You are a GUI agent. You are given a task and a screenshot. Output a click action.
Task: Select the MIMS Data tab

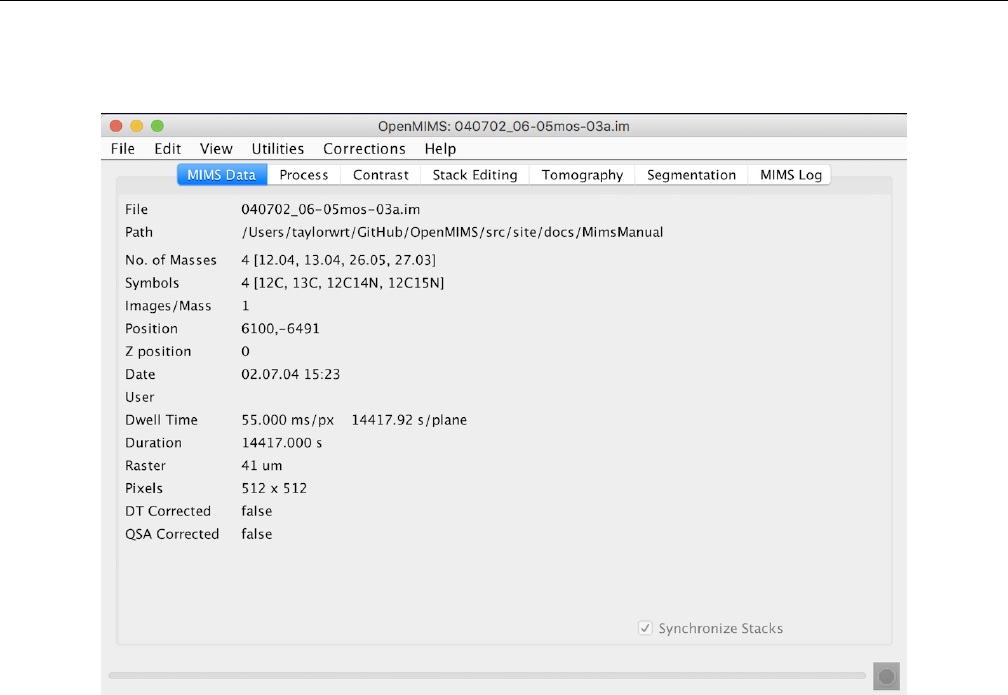[222, 175]
